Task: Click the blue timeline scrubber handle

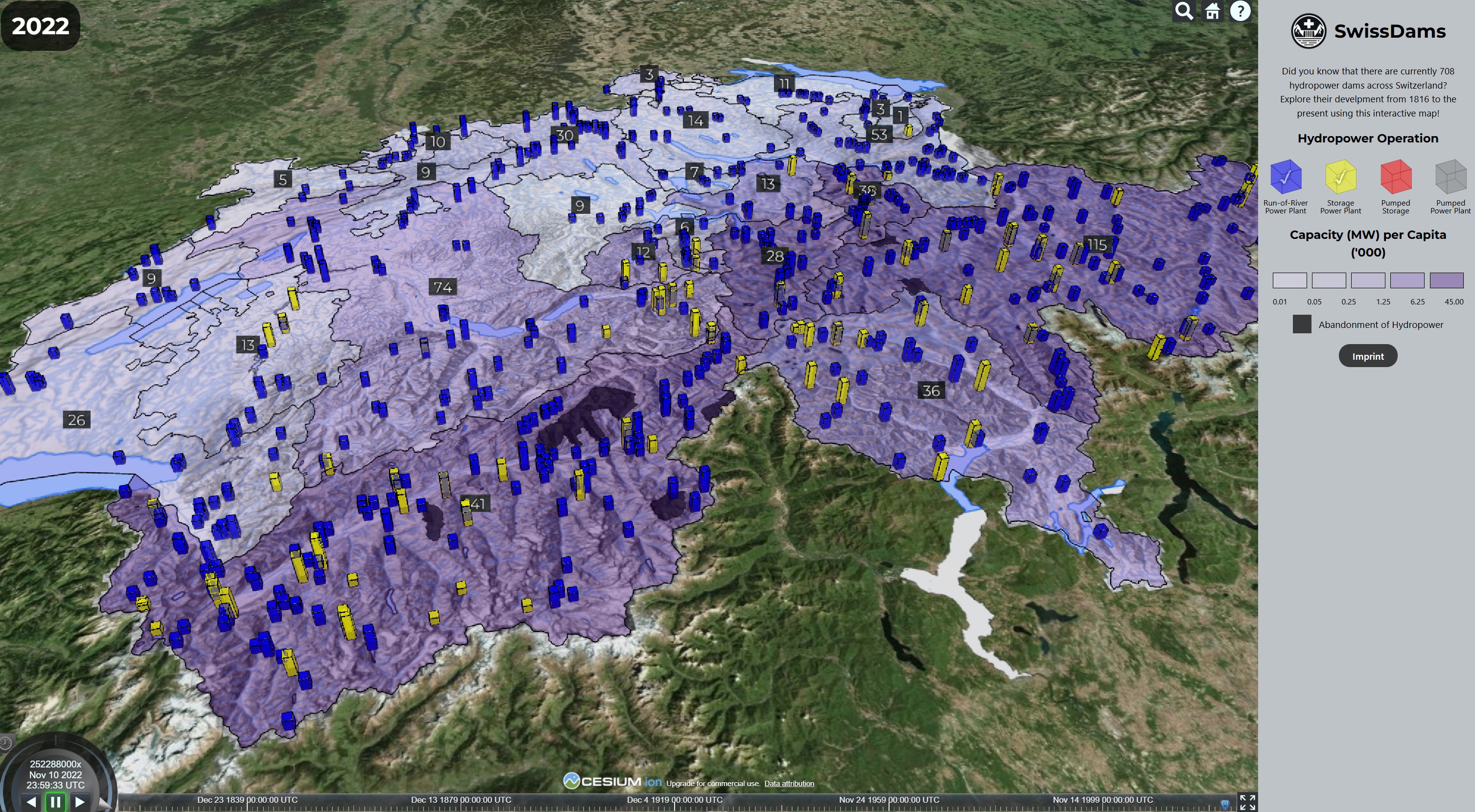Action: point(1225,805)
